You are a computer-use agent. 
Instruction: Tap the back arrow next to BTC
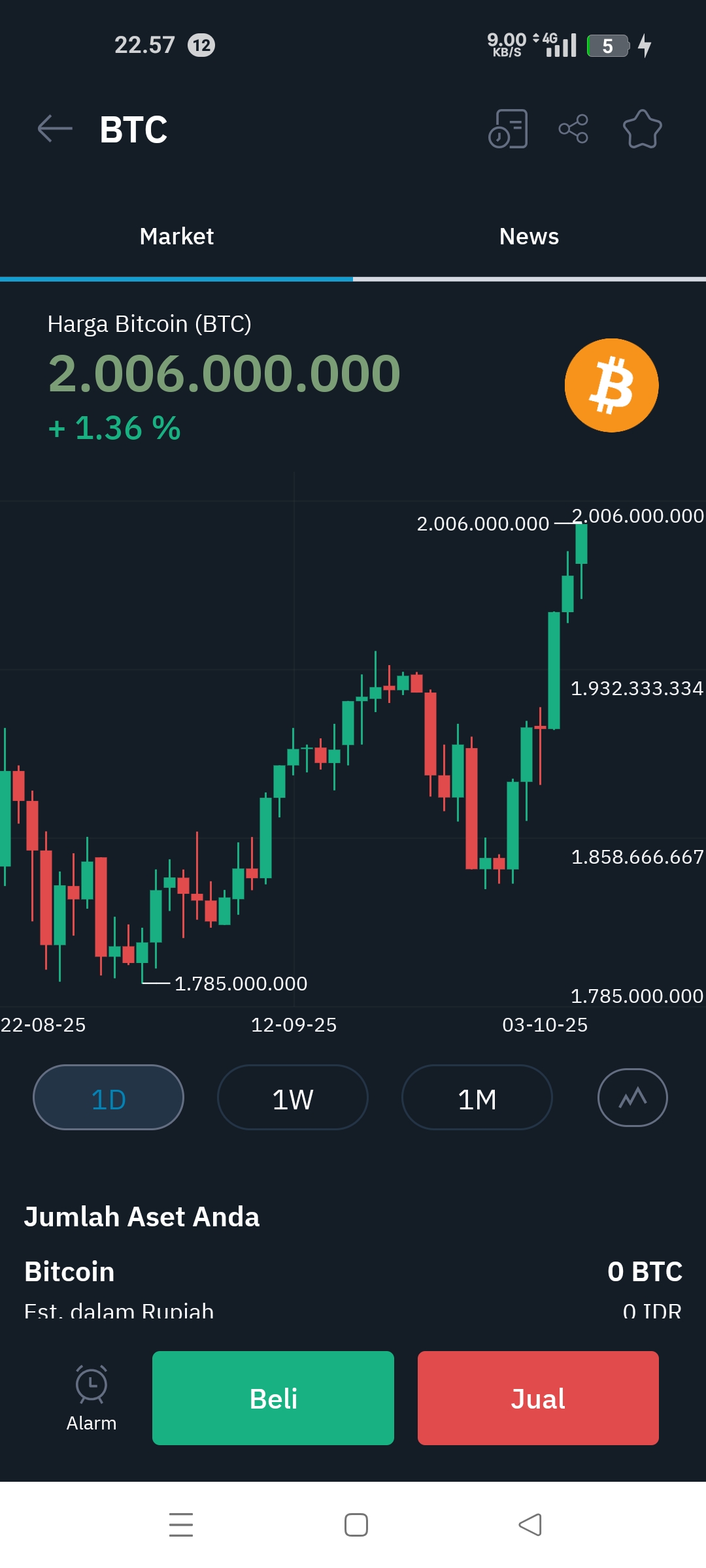(x=55, y=129)
